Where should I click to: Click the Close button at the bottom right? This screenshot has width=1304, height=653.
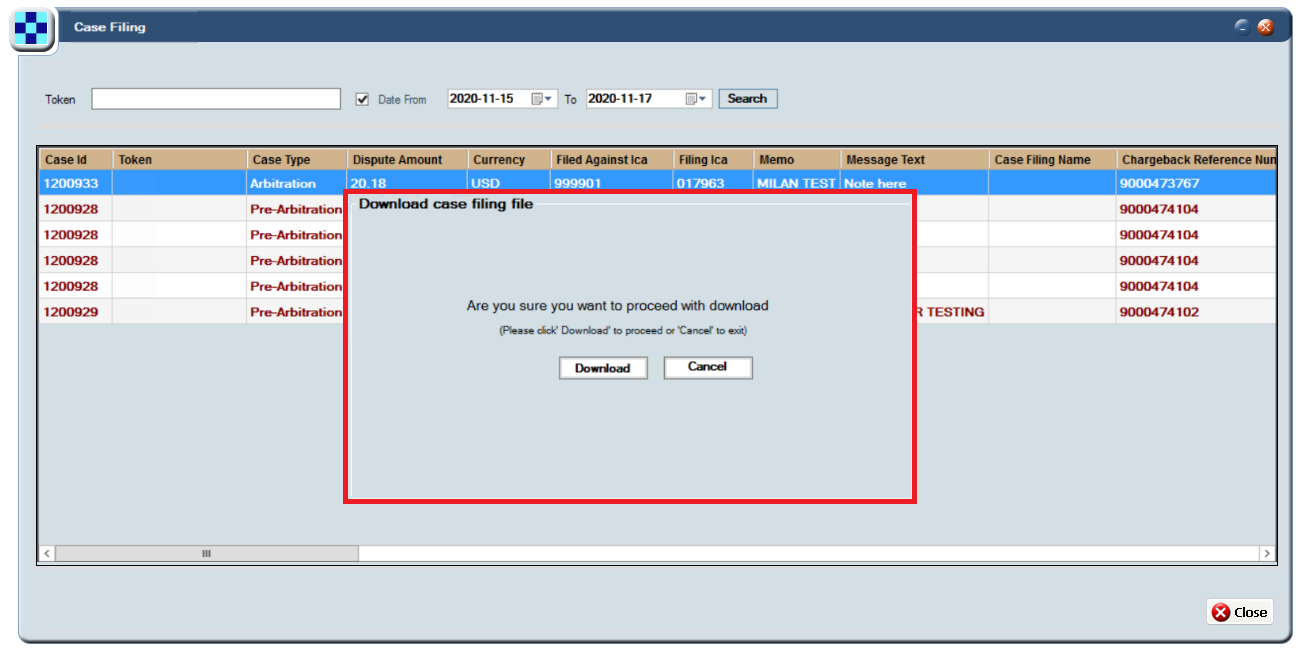(1240, 612)
